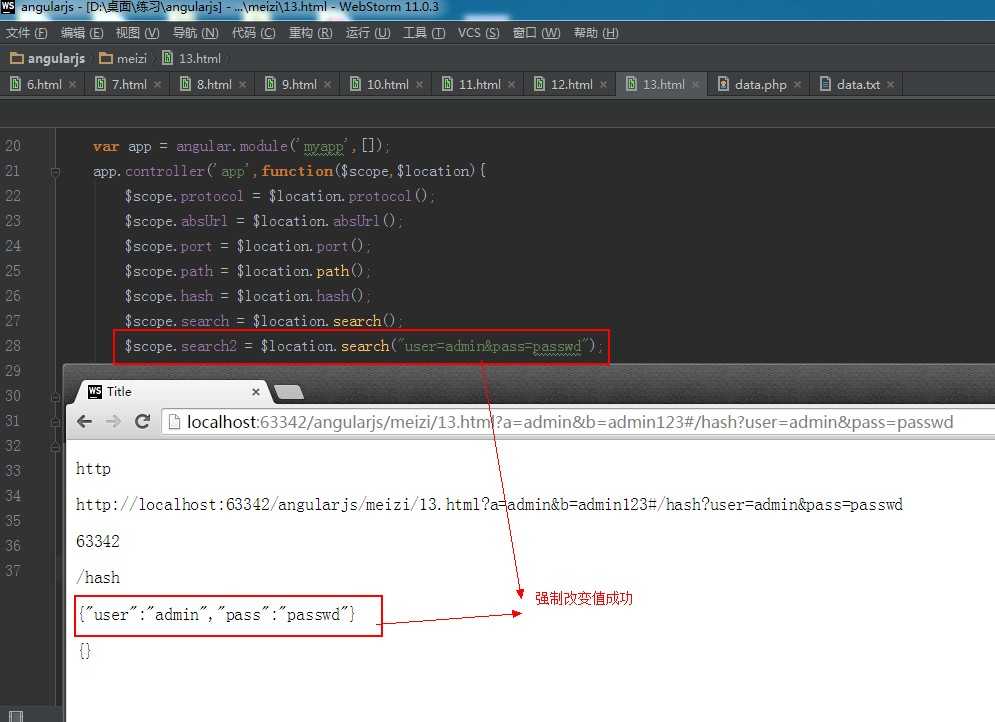The height and width of the screenshot is (722, 995).
Task: Close the 7.html editor tab
Action: tap(157, 84)
